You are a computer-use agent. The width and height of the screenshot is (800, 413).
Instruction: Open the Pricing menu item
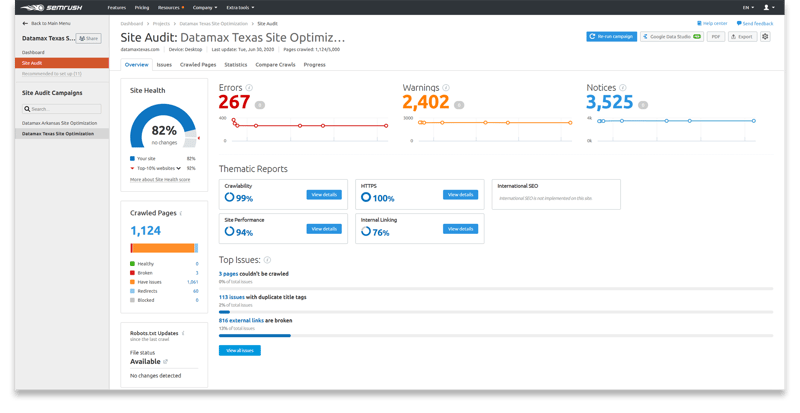tap(142, 8)
